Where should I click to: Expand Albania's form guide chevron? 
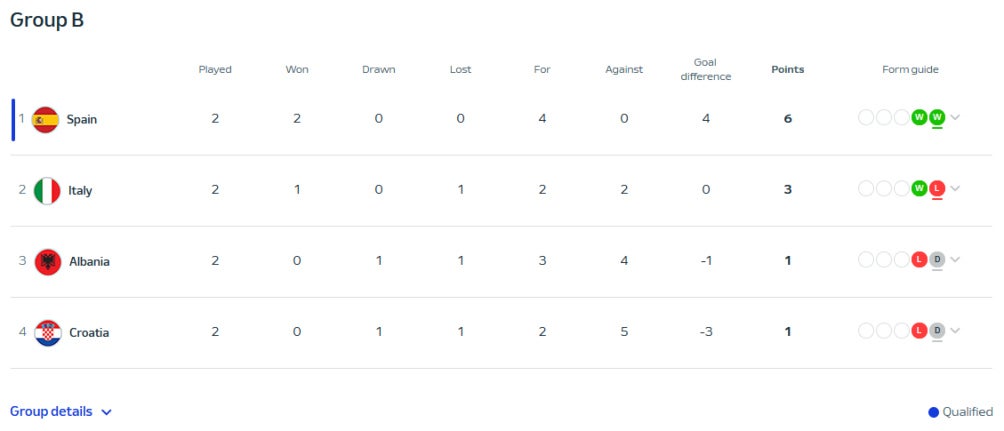coord(956,260)
